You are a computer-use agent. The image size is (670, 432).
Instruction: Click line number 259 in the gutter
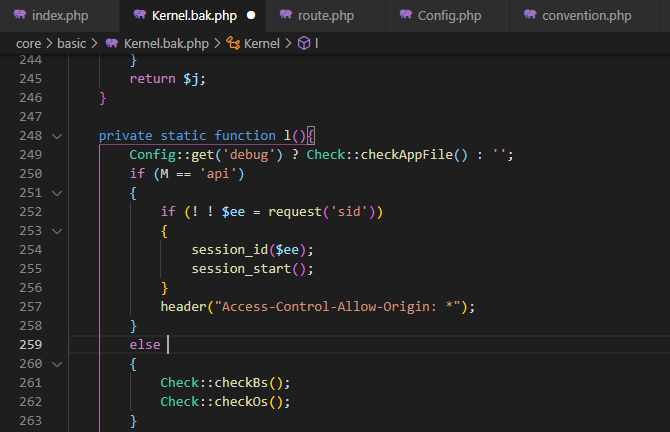[31, 345]
